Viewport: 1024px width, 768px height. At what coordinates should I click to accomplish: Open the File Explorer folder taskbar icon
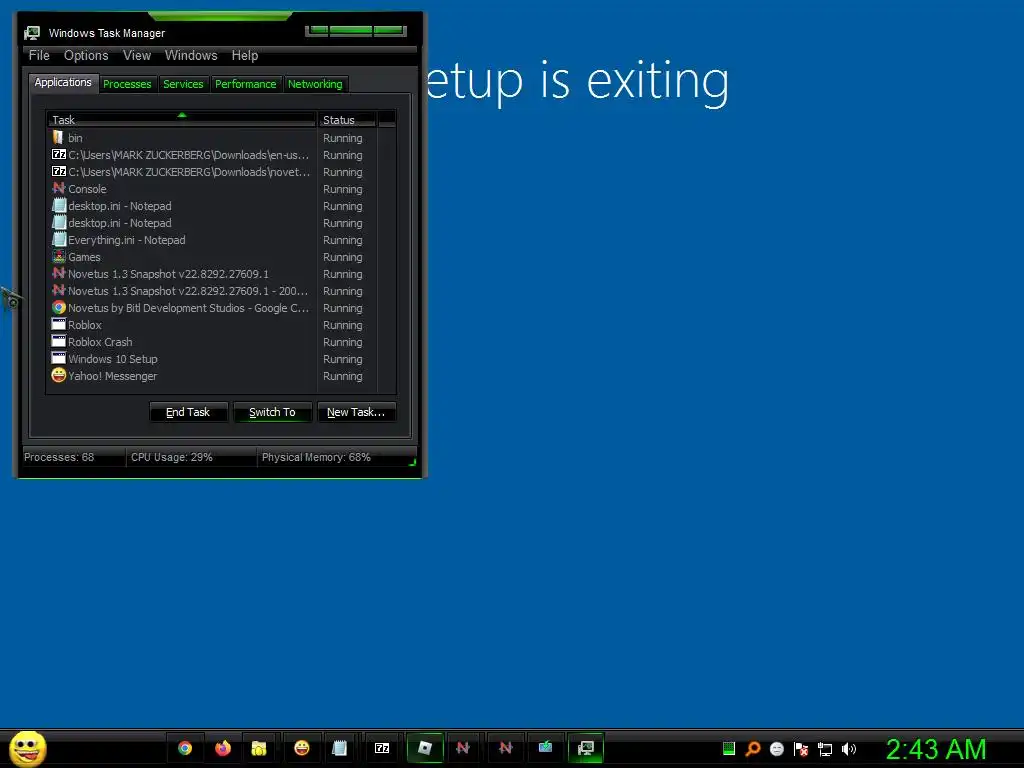(x=259, y=748)
